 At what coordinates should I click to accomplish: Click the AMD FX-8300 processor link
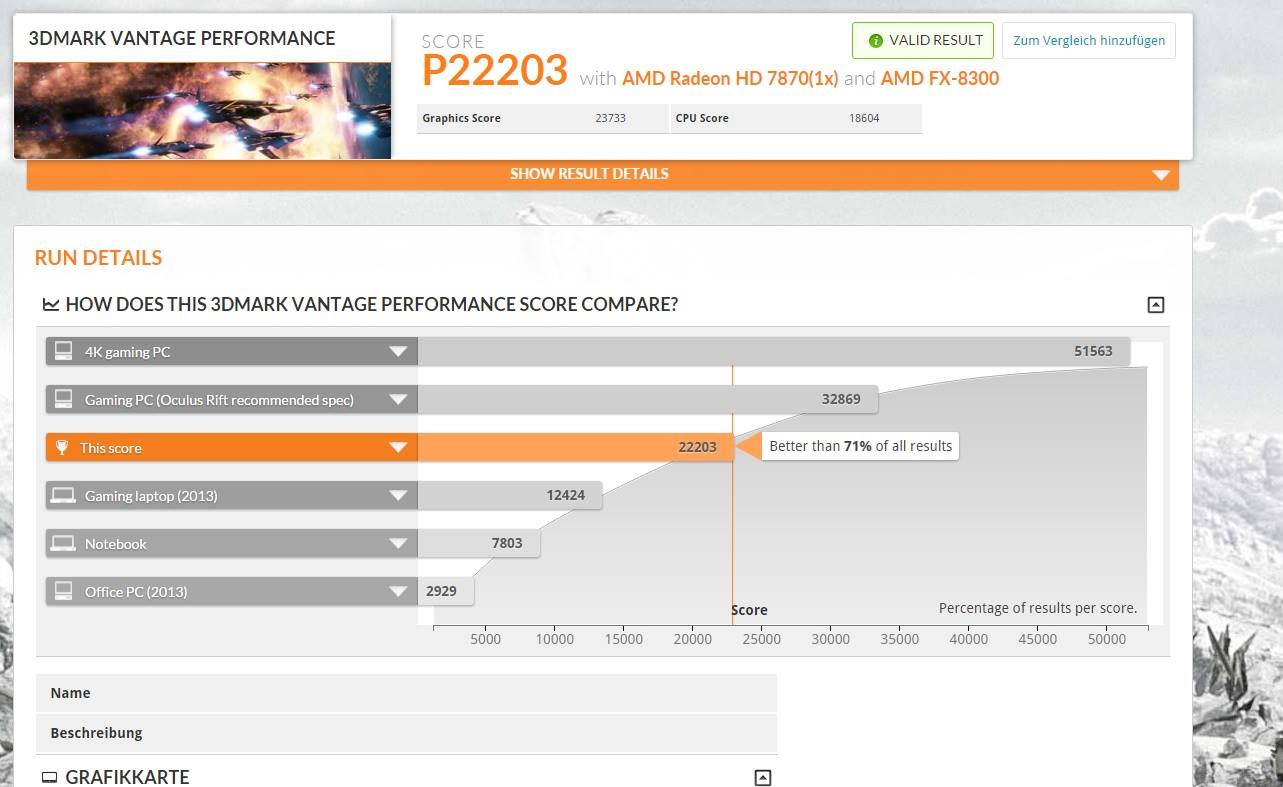[x=940, y=78]
